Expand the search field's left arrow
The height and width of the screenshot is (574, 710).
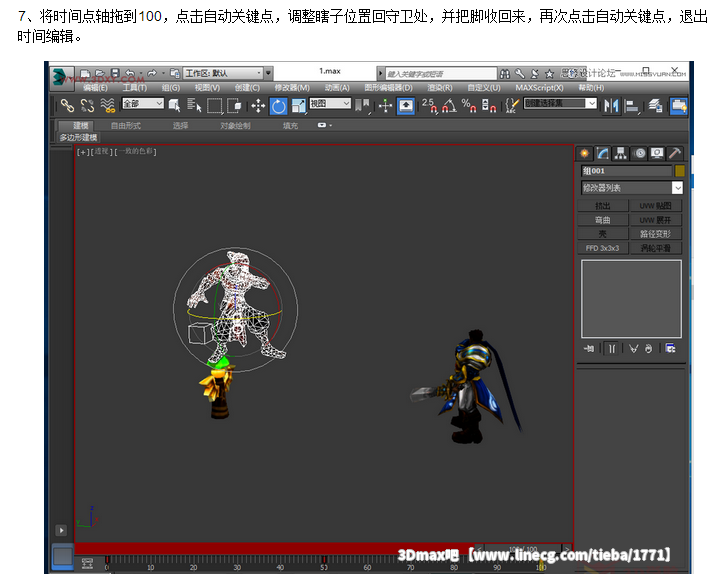(380, 73)
